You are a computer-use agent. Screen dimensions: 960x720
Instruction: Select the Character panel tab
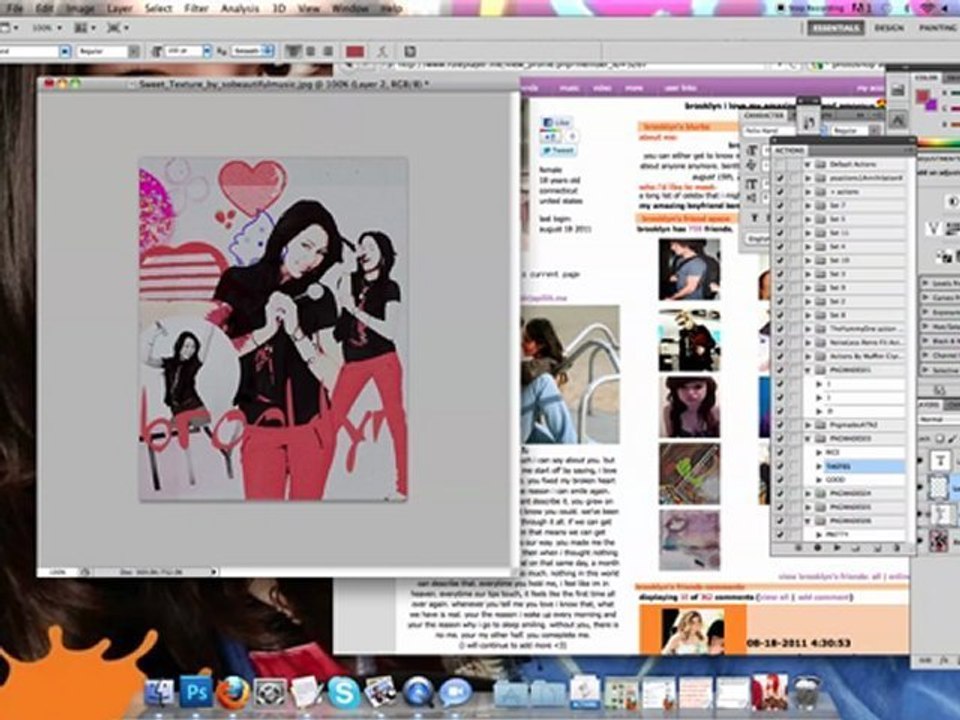[x=765, y=115]
